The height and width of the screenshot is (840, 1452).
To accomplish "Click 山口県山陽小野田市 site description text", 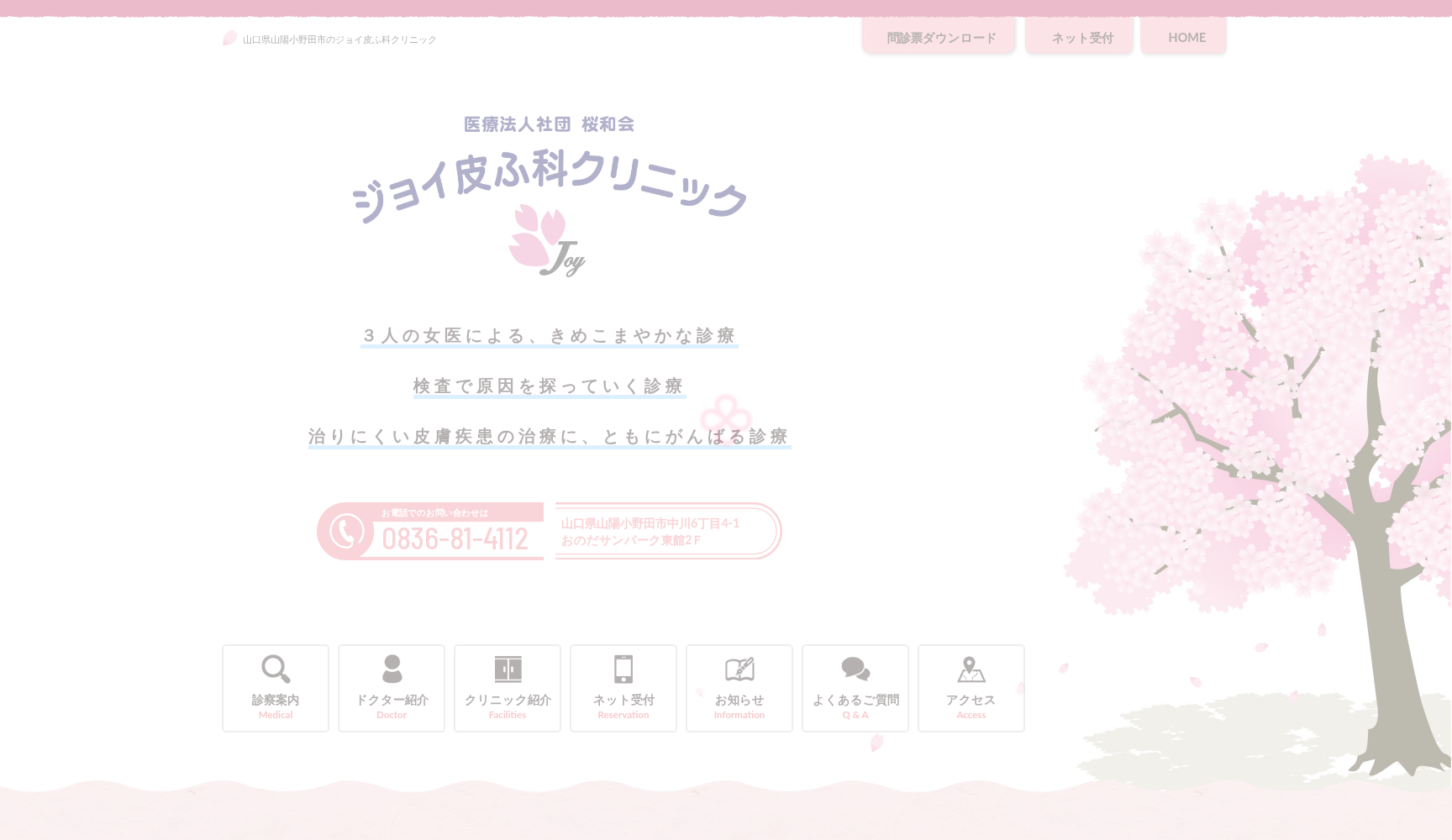I will 338,39.
